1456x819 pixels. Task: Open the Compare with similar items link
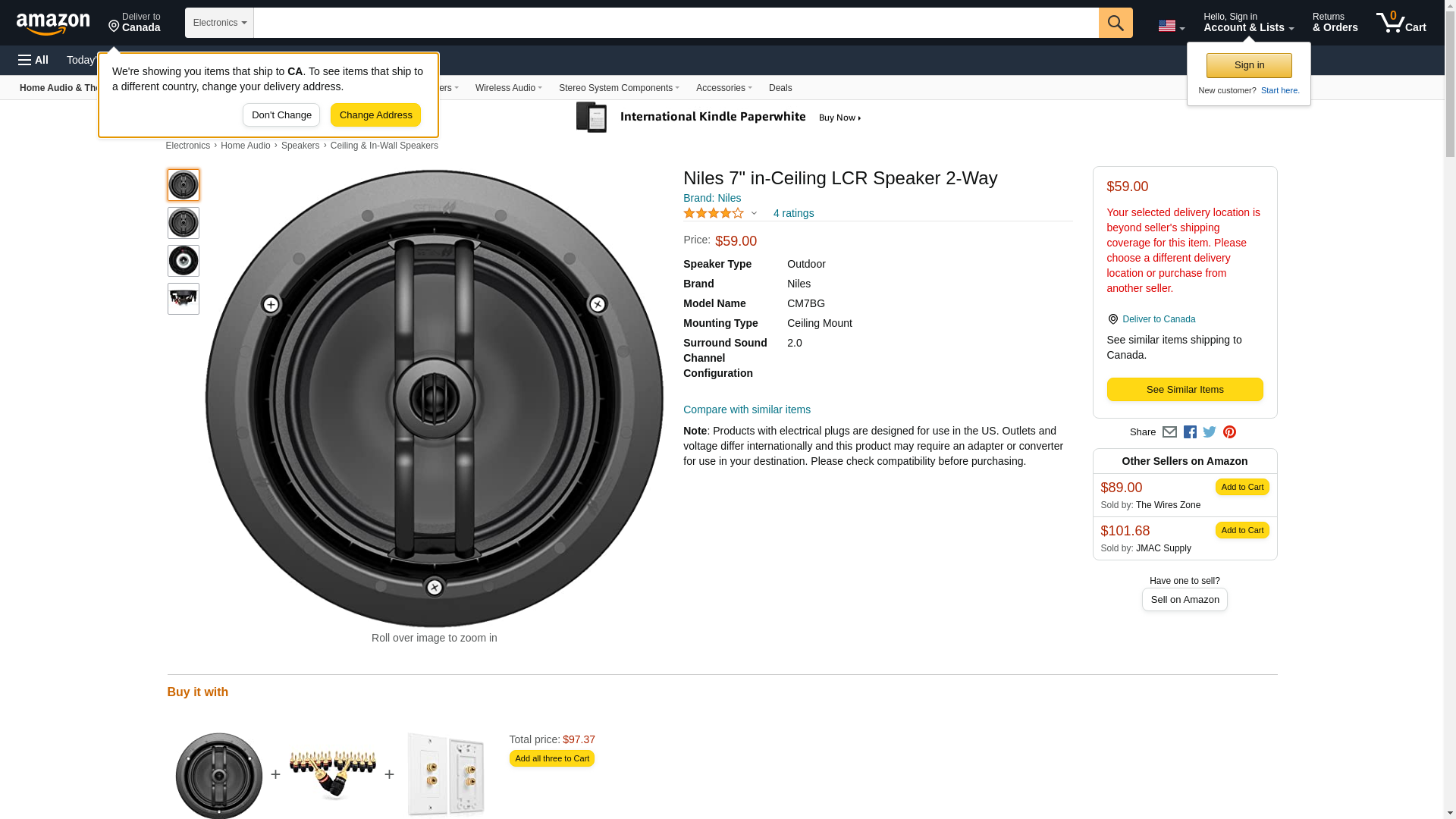[x=746, y=409]
